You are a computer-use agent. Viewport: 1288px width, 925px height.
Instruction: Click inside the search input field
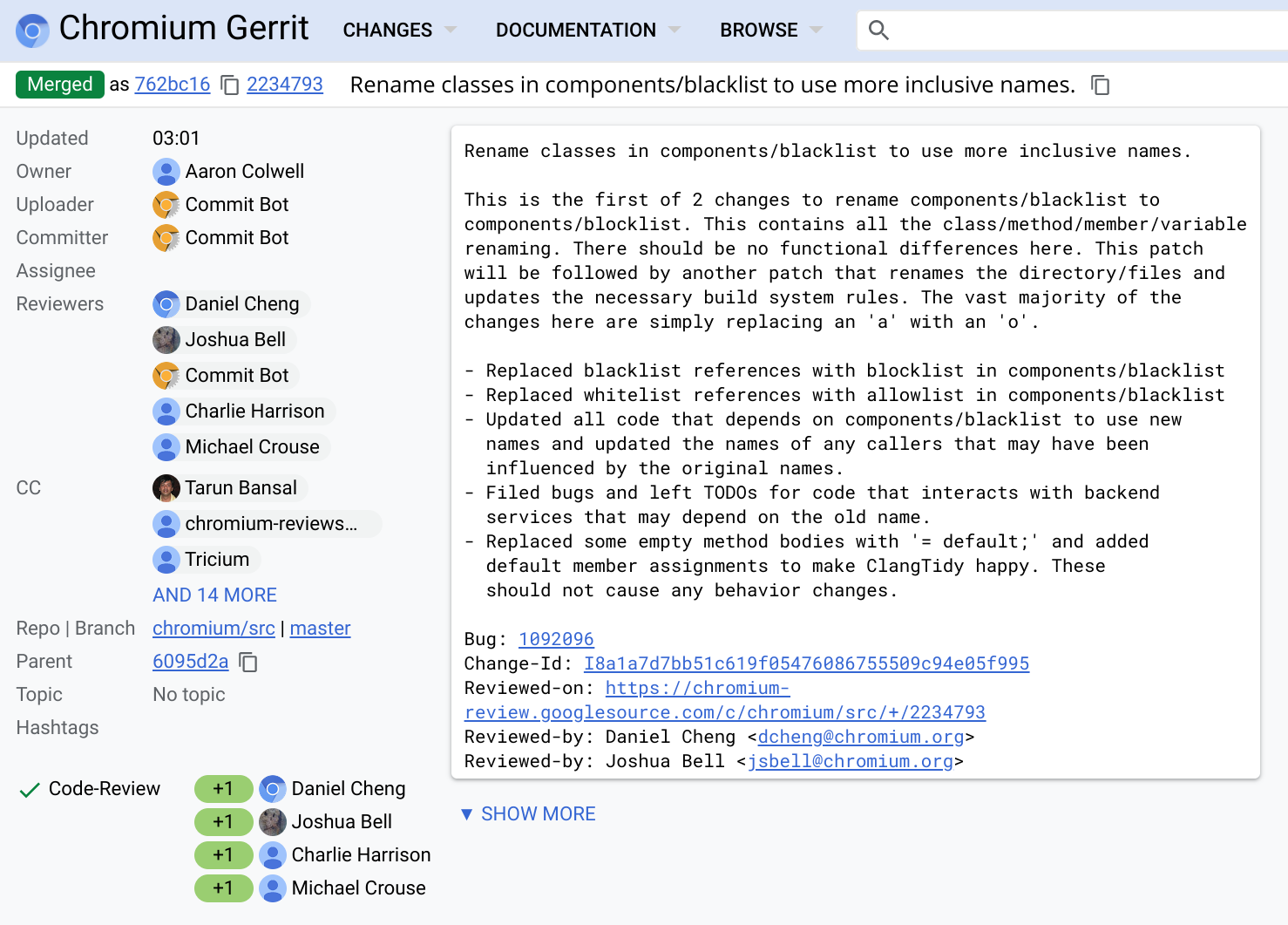1081,31
